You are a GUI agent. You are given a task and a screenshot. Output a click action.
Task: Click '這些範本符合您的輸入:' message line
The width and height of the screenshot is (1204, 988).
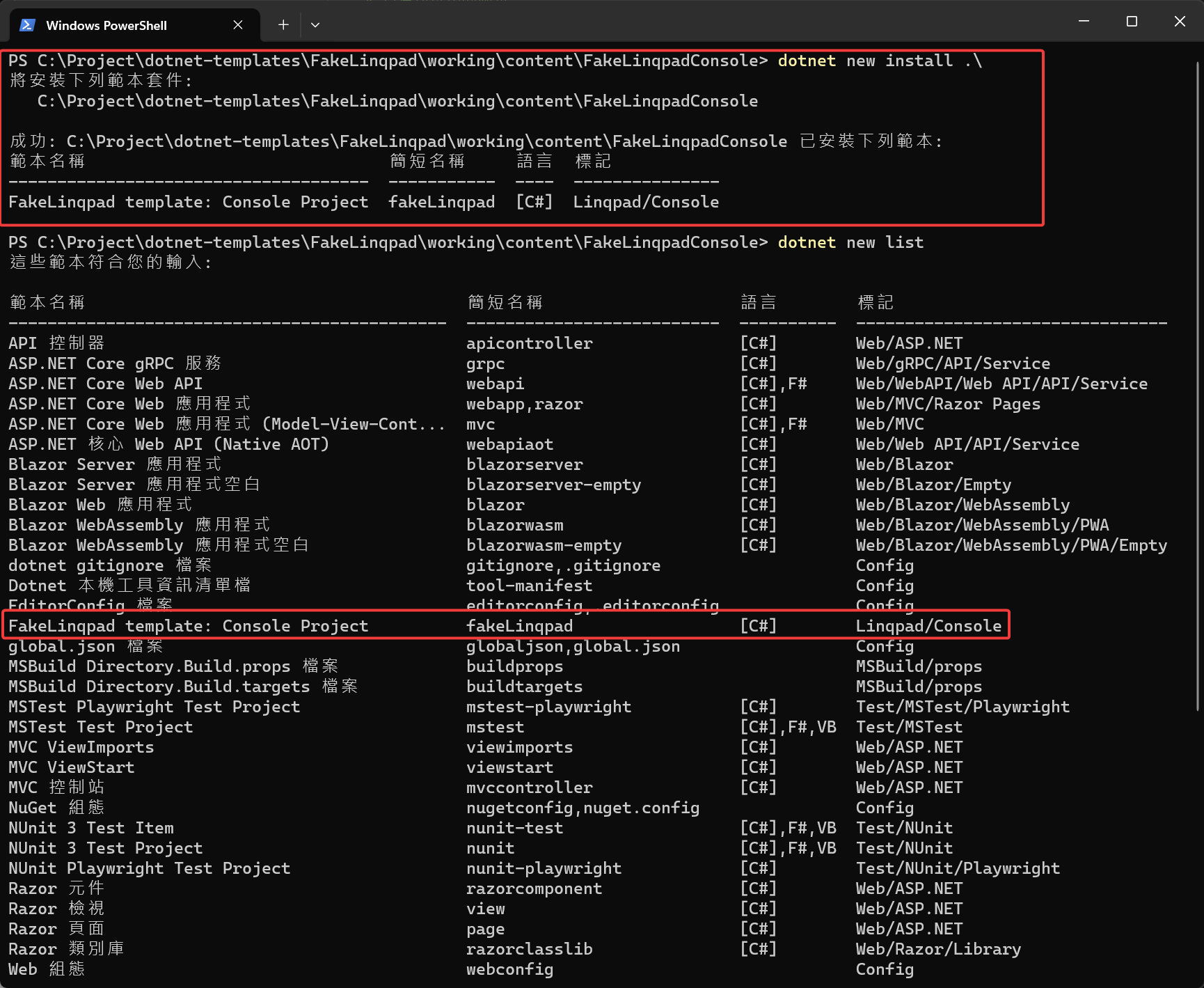coord(110,262)
